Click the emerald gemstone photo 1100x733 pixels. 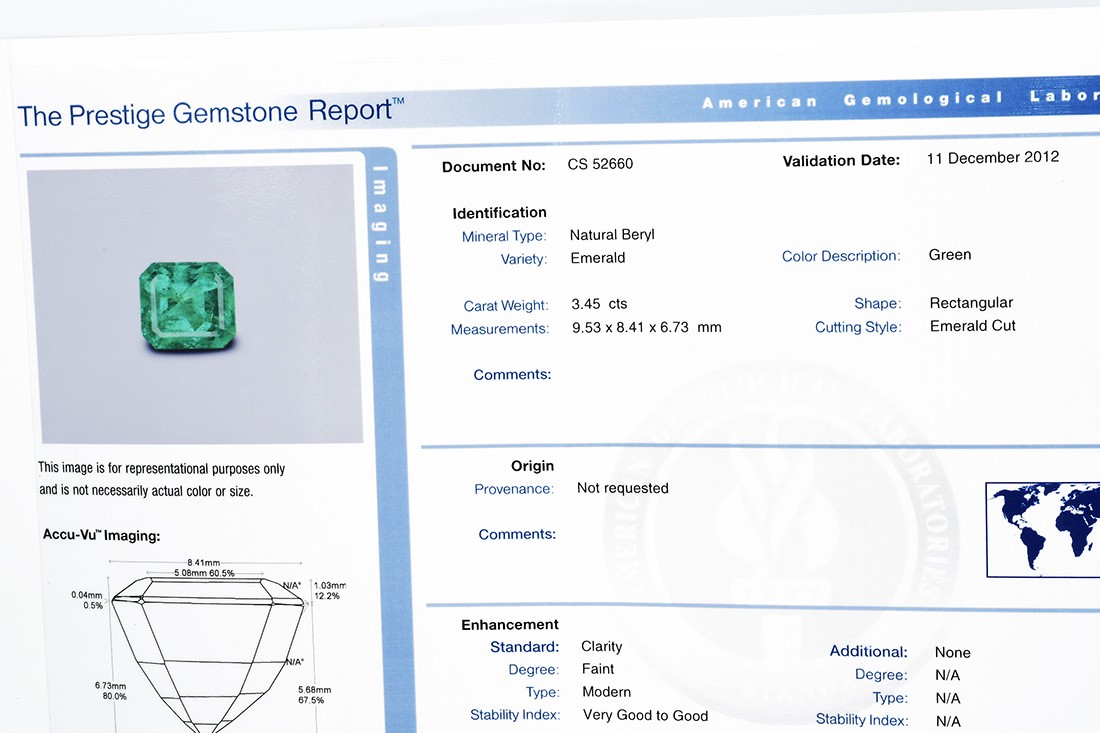click(194, 304)
